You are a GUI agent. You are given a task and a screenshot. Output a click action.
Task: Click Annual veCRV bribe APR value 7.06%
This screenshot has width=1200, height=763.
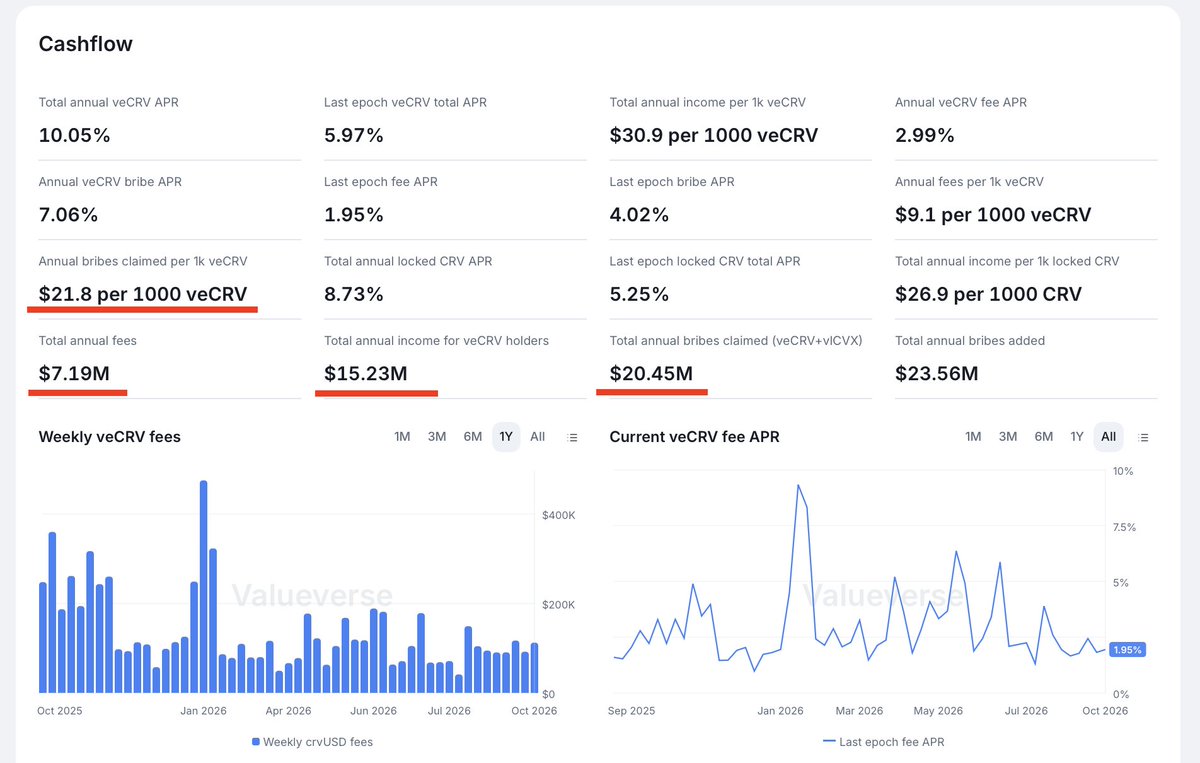click(x=67, y=215)
